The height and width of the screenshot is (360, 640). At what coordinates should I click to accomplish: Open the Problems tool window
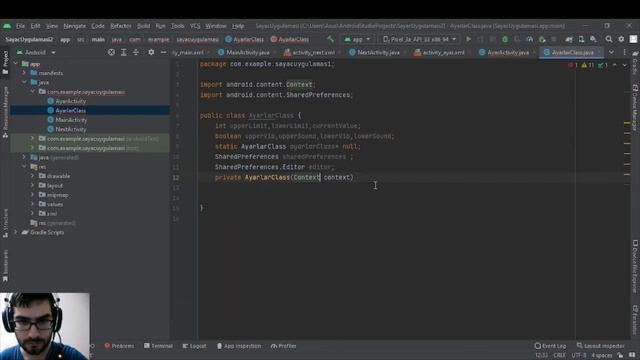[119, 346]
